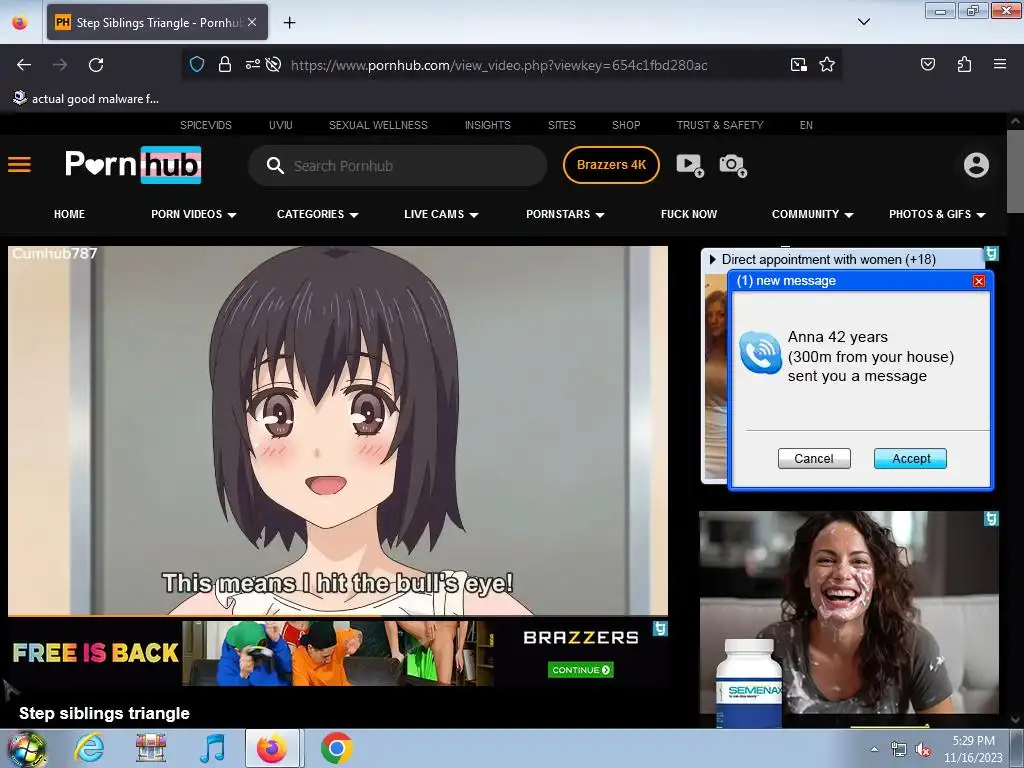
Task: Open SHOP in the top bar
Action: (x=626, y=125)
